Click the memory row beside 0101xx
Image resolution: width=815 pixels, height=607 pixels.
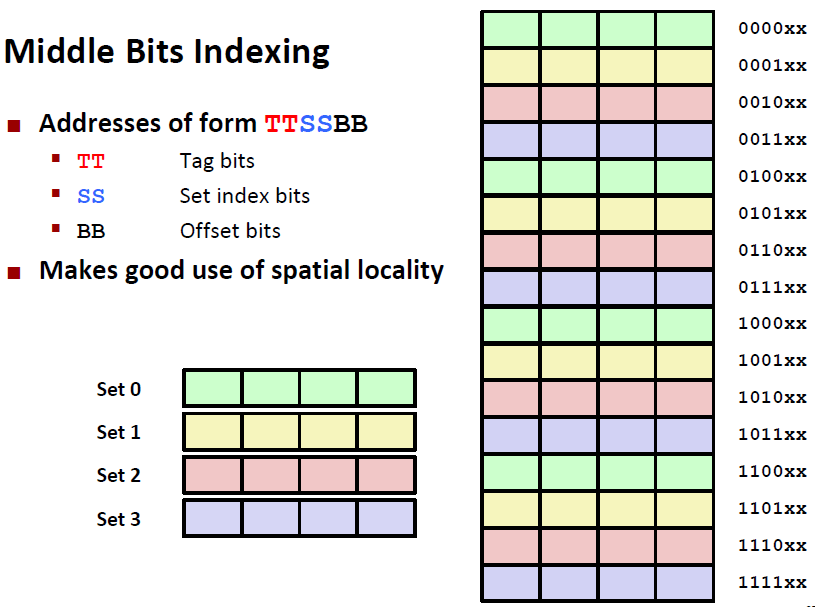click(598, 214)
